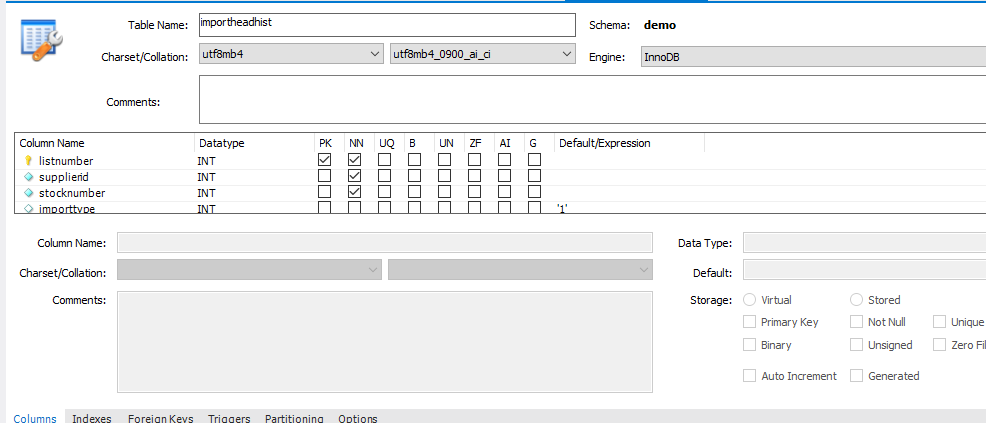986x423 pixels.
Task: Go to the Triggers tab
Action: click(x=229, y=418)
